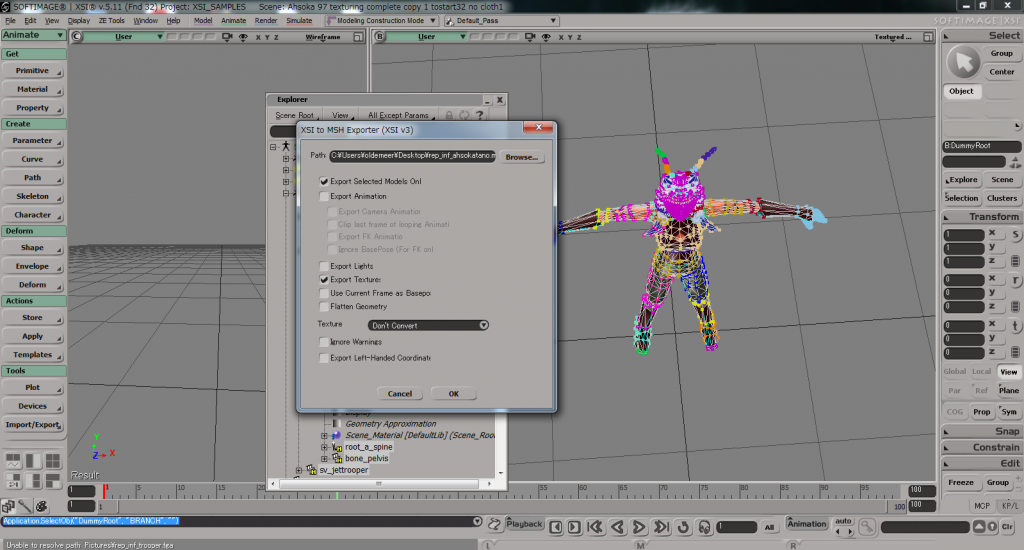
Task: Click the Primitive button
Action: [x=33, y=71]
